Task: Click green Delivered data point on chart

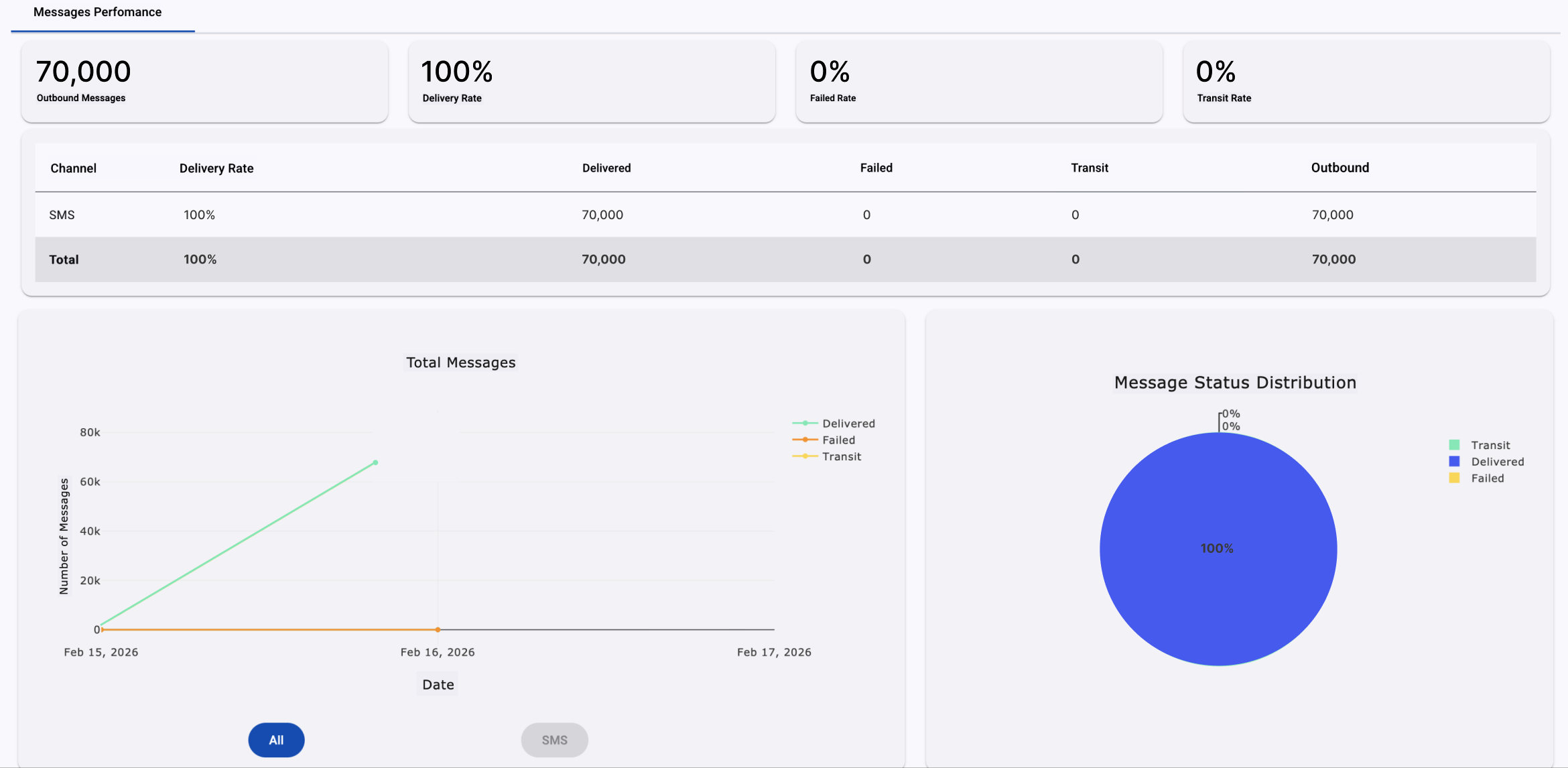Action: tap(375, 462)
